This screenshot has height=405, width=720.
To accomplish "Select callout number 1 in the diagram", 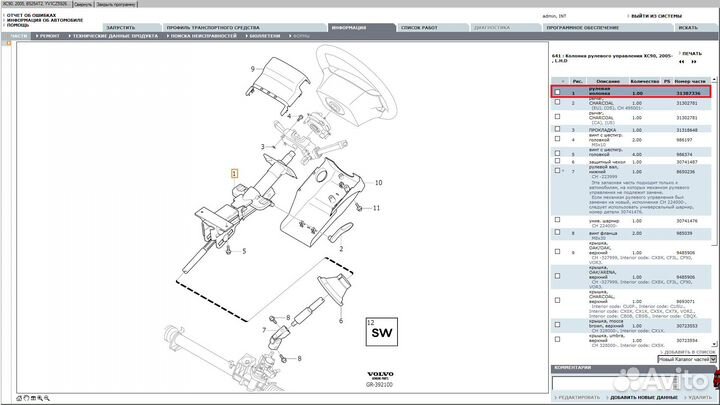I will [x=234, y=173].
